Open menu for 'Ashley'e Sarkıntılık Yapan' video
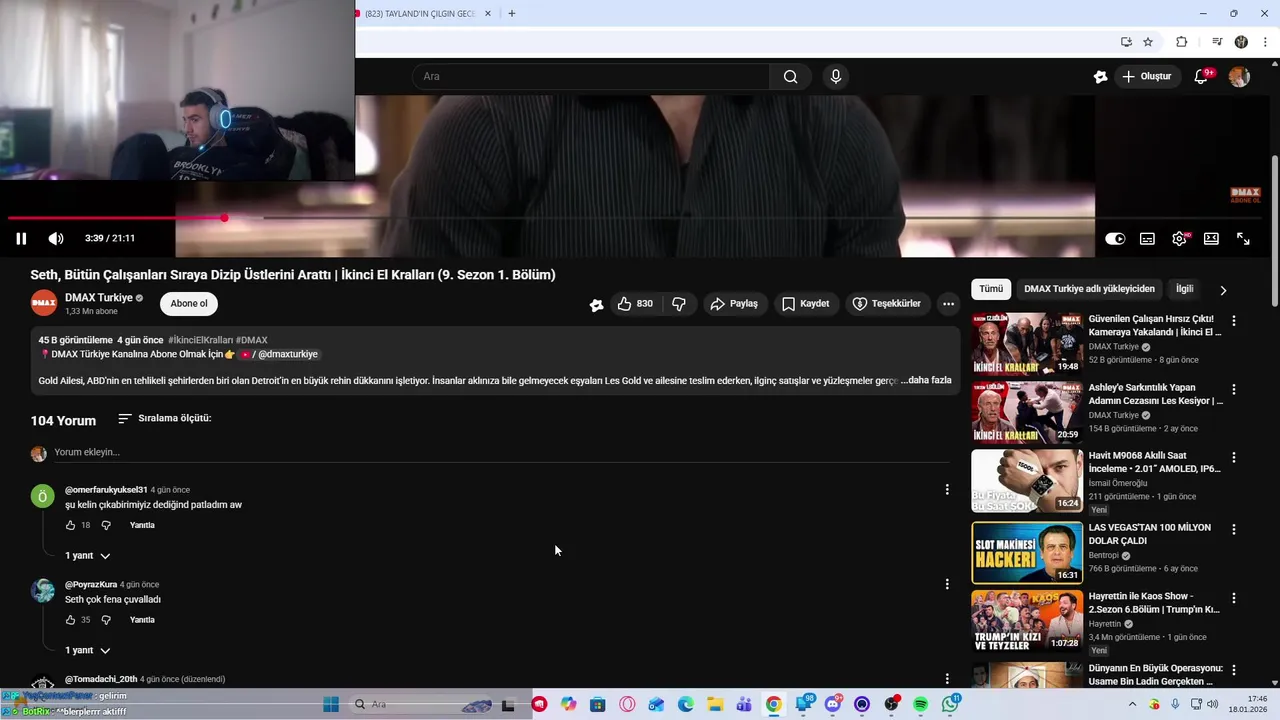1280x720 pixels. [1234, 389]
